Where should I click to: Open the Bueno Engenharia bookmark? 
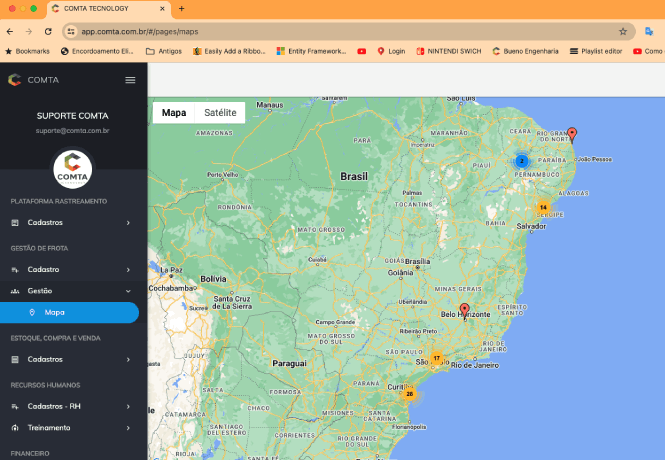click(x=525, y=51)
